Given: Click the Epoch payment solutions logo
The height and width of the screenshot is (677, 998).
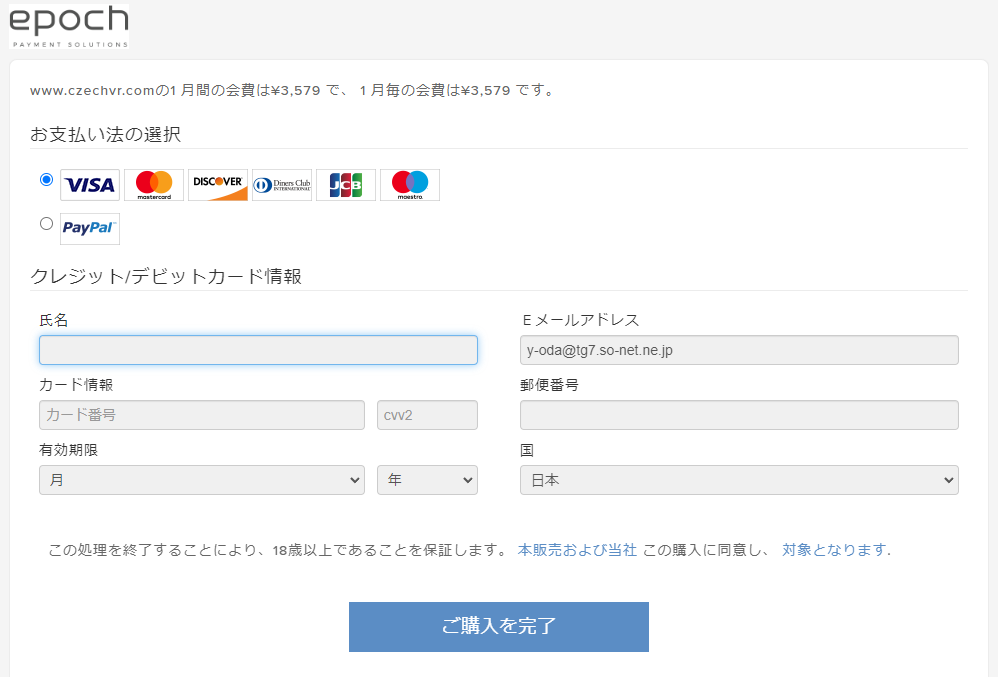Looking at the screenshot, I should coord(68,25).
